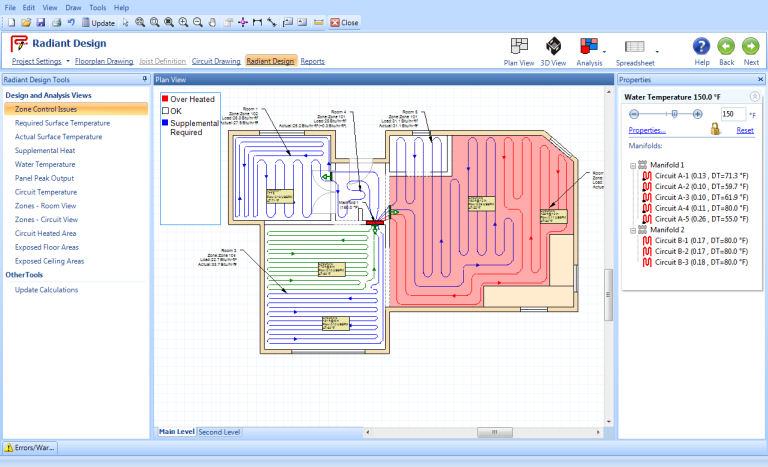Viewport: 768px width, 467px height.
Task: Collapse the Manifold 2 tree node
Action: pyautogui.click(x=633, y=230)
